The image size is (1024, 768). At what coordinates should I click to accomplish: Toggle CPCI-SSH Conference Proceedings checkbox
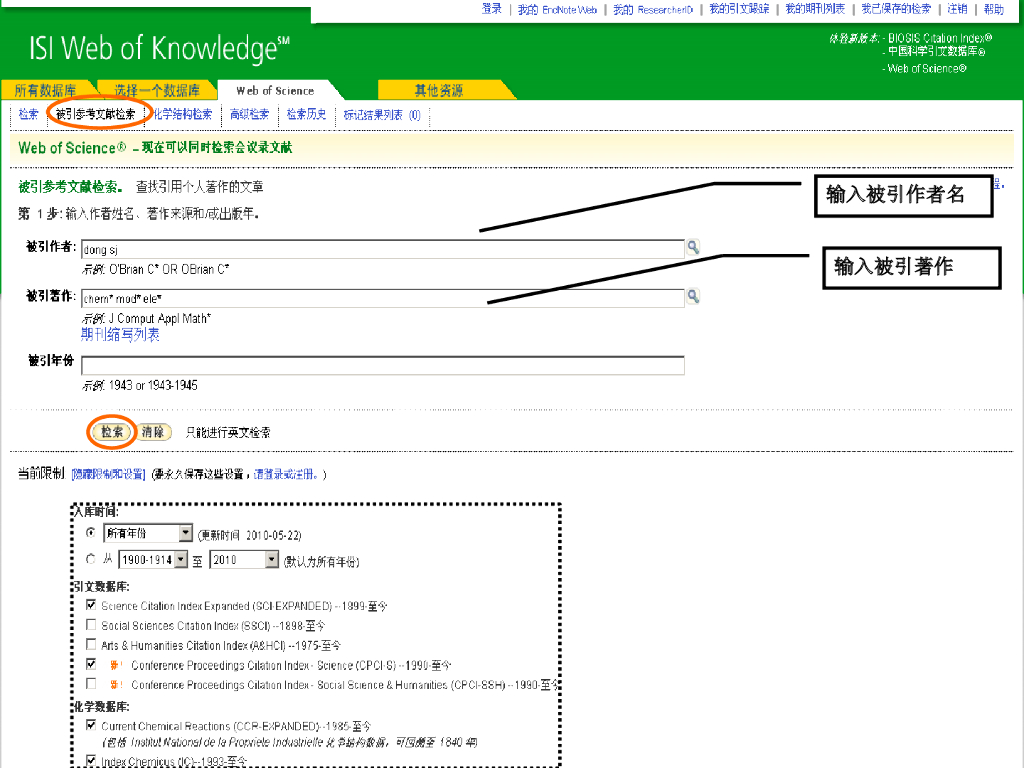[x=91, y=684]
